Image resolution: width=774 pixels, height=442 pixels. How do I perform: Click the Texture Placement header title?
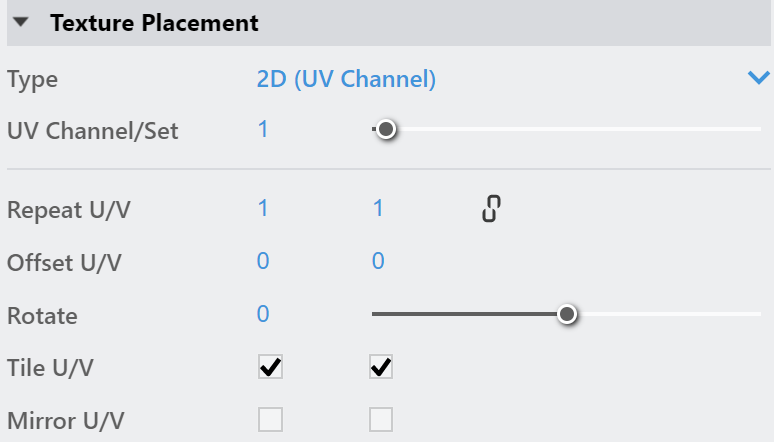[x=154, y=23]
